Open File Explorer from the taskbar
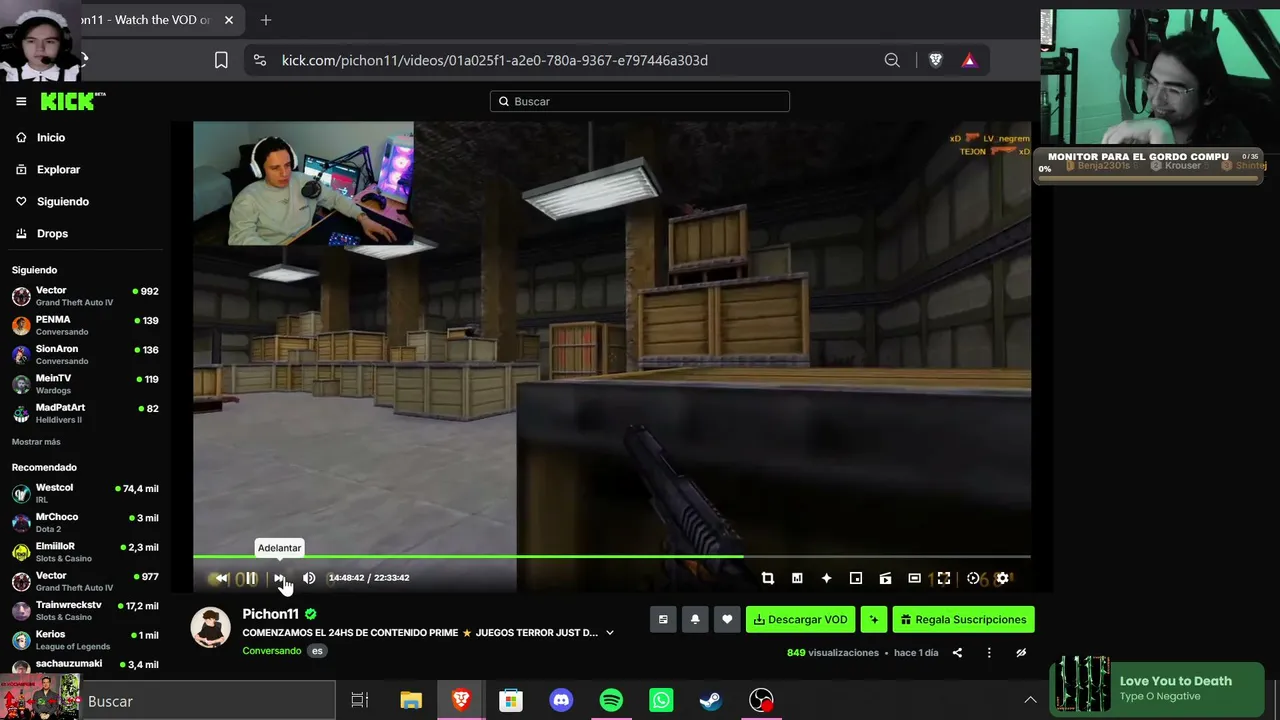The width and height of the screenshot is (1280, 720). [x=411, y=701]
